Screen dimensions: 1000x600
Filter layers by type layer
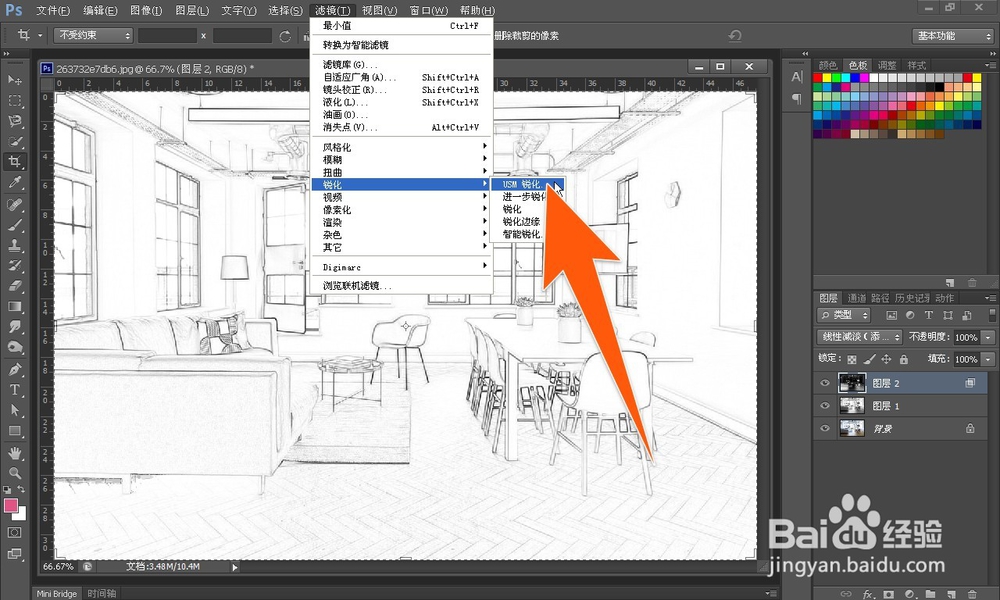click(x=929, y=315)
